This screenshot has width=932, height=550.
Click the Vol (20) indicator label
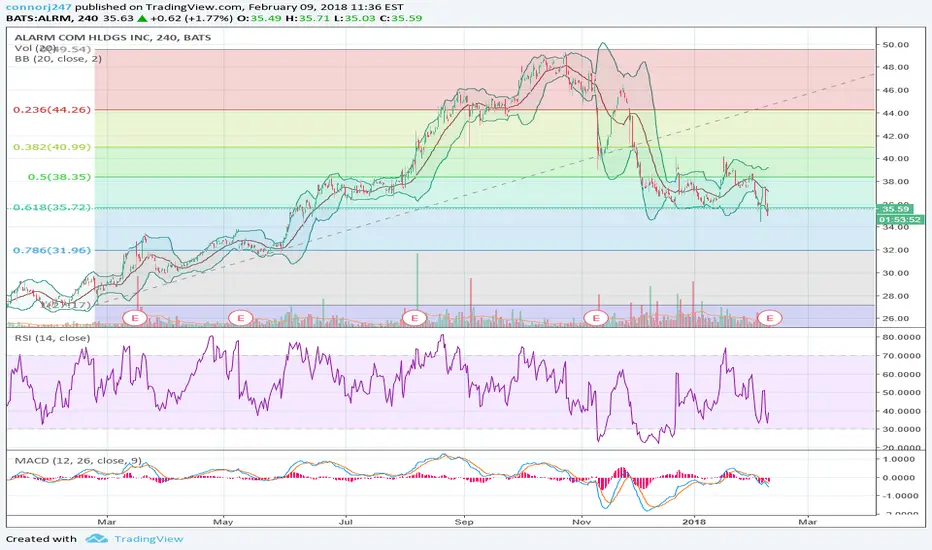tap(36, 48)
